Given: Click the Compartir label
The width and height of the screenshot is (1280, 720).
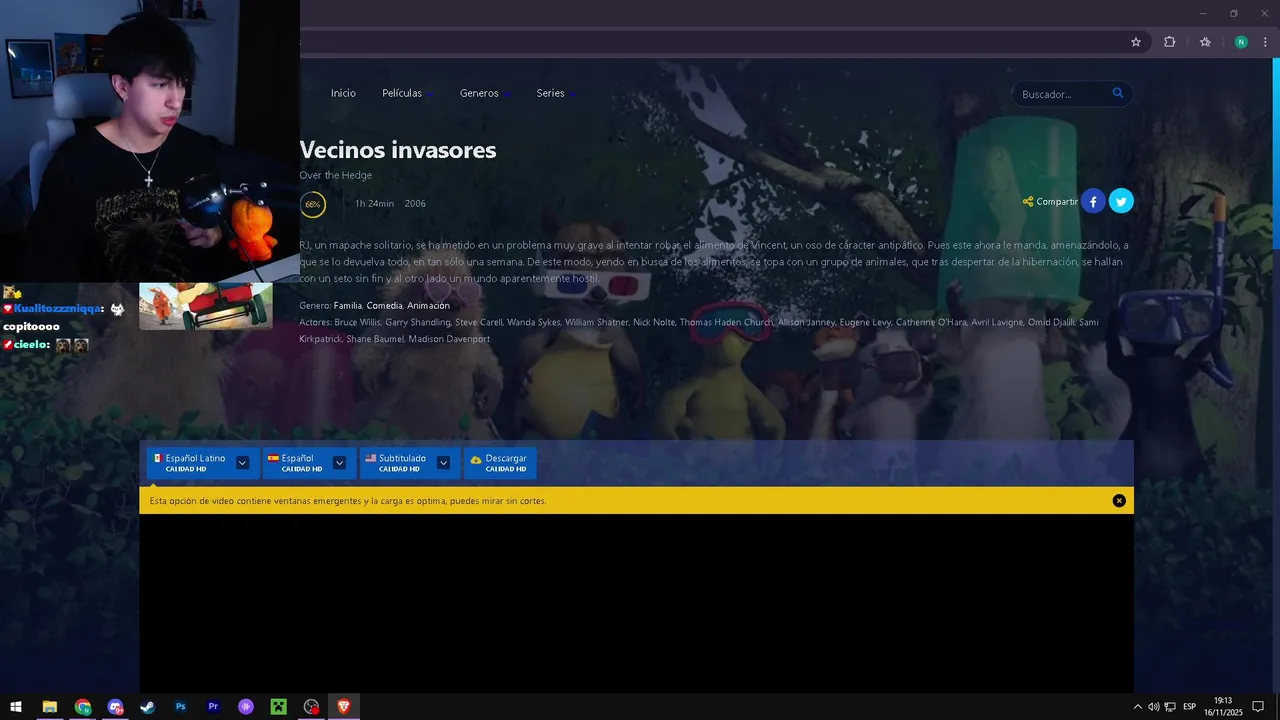Looking at the screenshot, I should [1057, 201].
